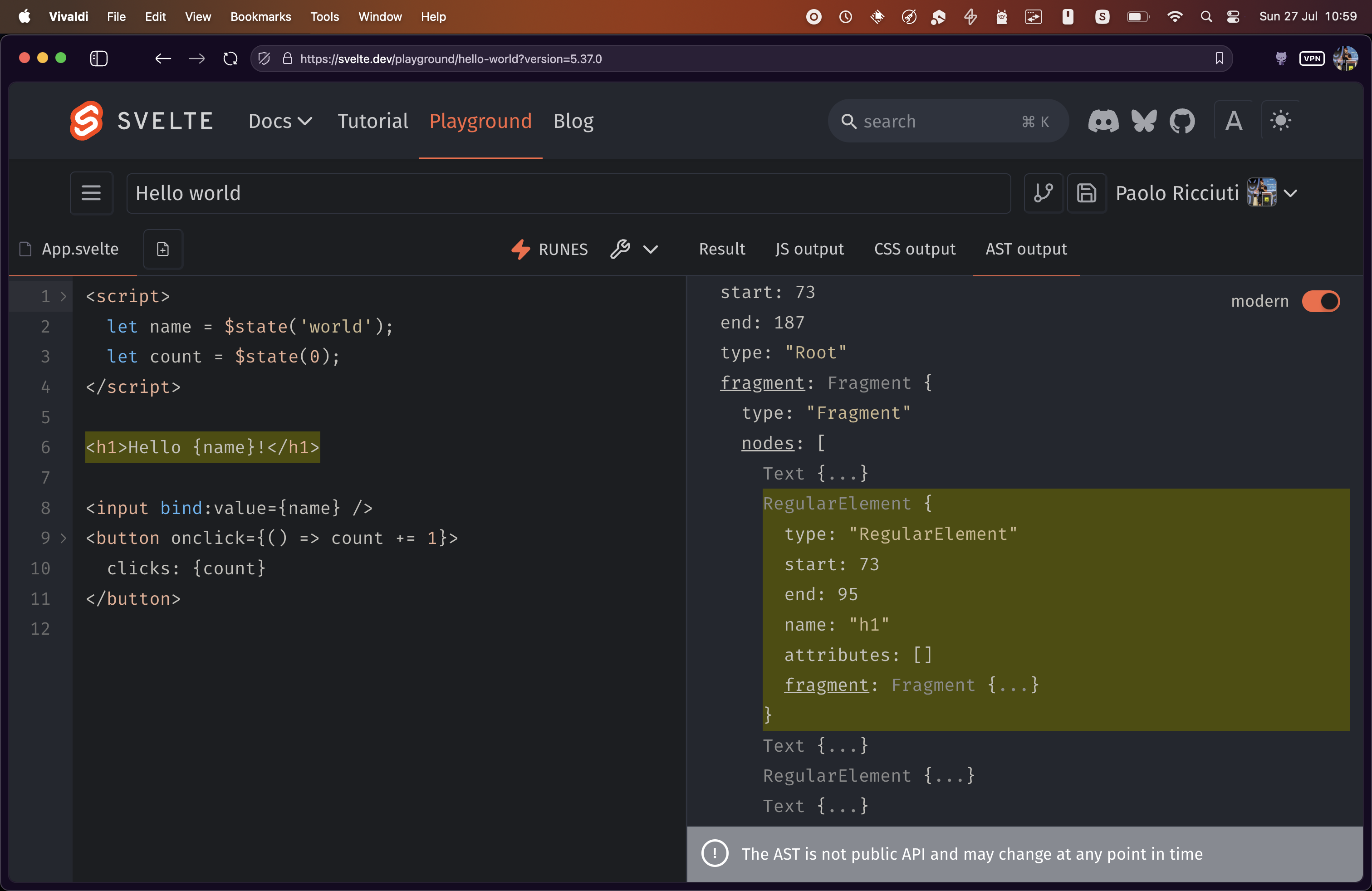Click the fork playground icon
The width and height of the screenshot is (1372, 891).
(x=1044, y=193)
